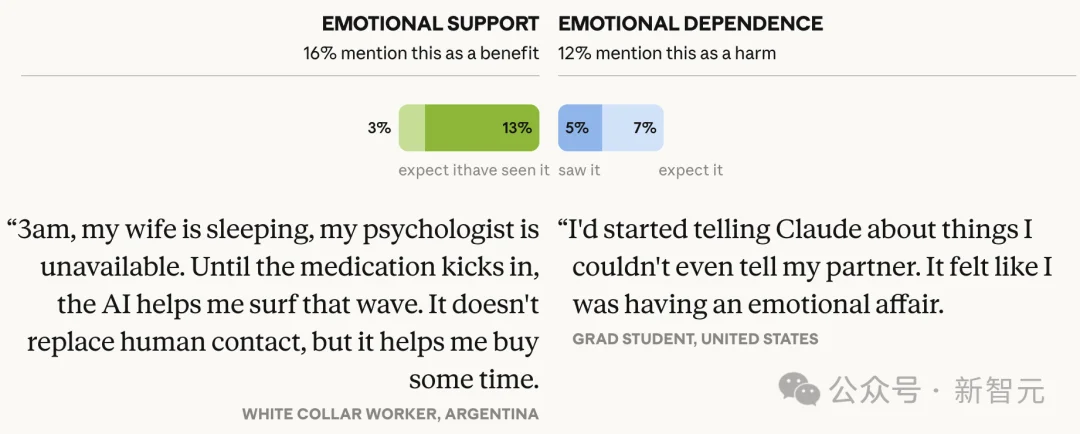
Task: Click "expect it" label under the green bar
Action: click(430, 170)
